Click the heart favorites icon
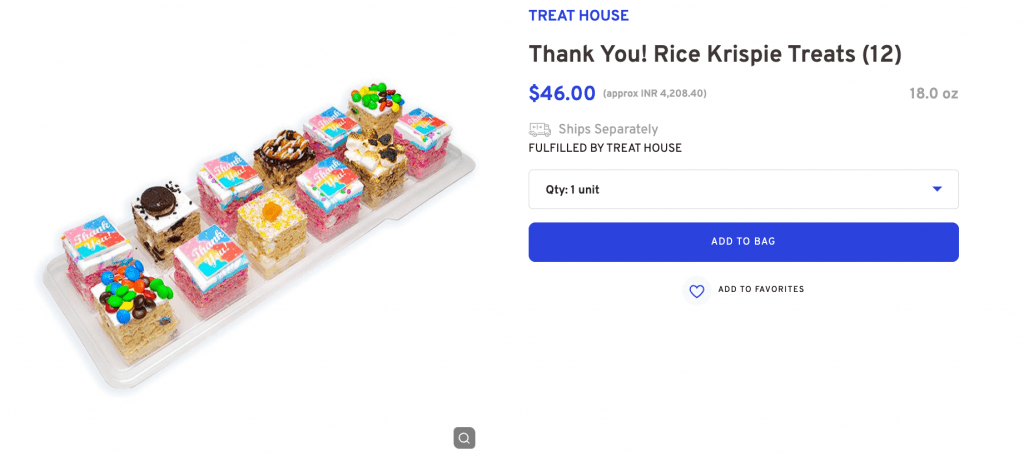Image resolution: width=1024 pixels, height=456 pixels. coord(697,291)
